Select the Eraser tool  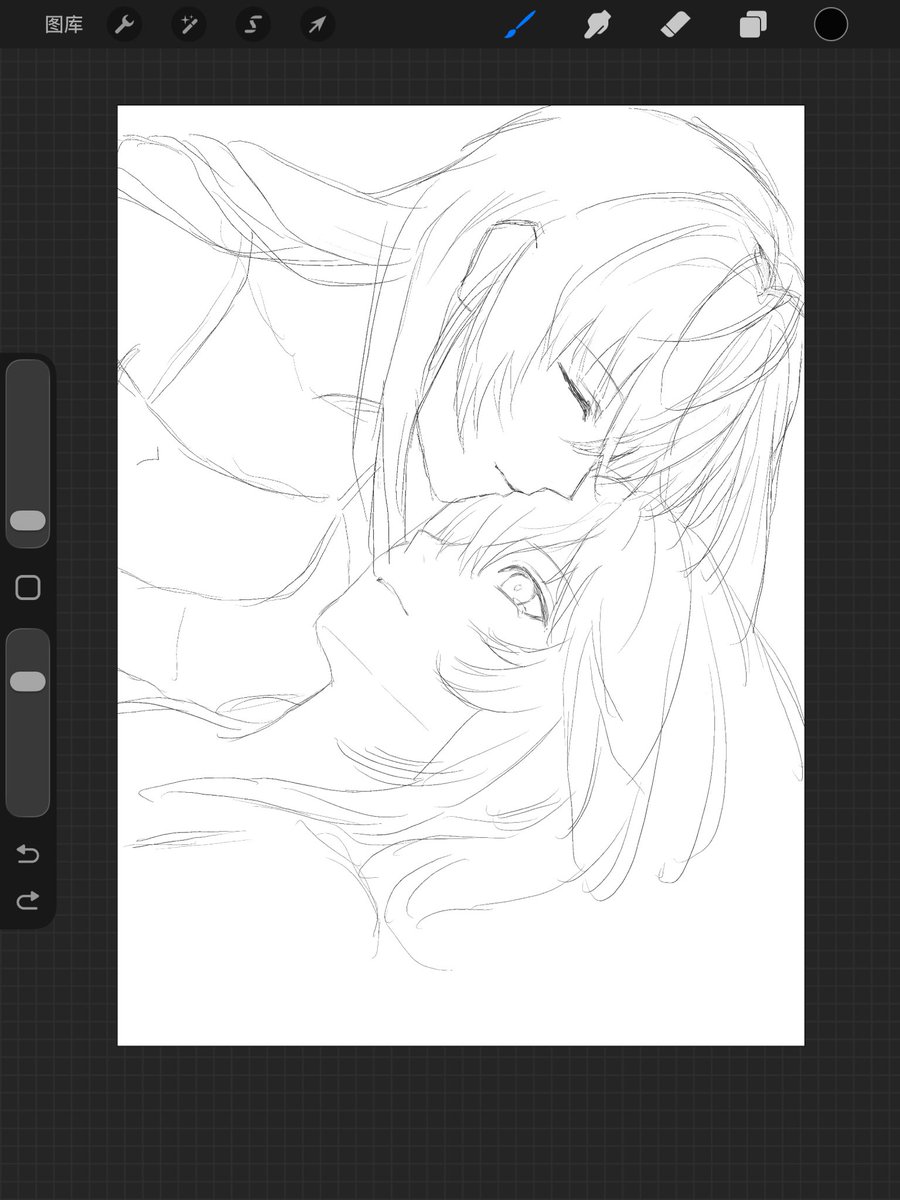[x=675, y=25]
